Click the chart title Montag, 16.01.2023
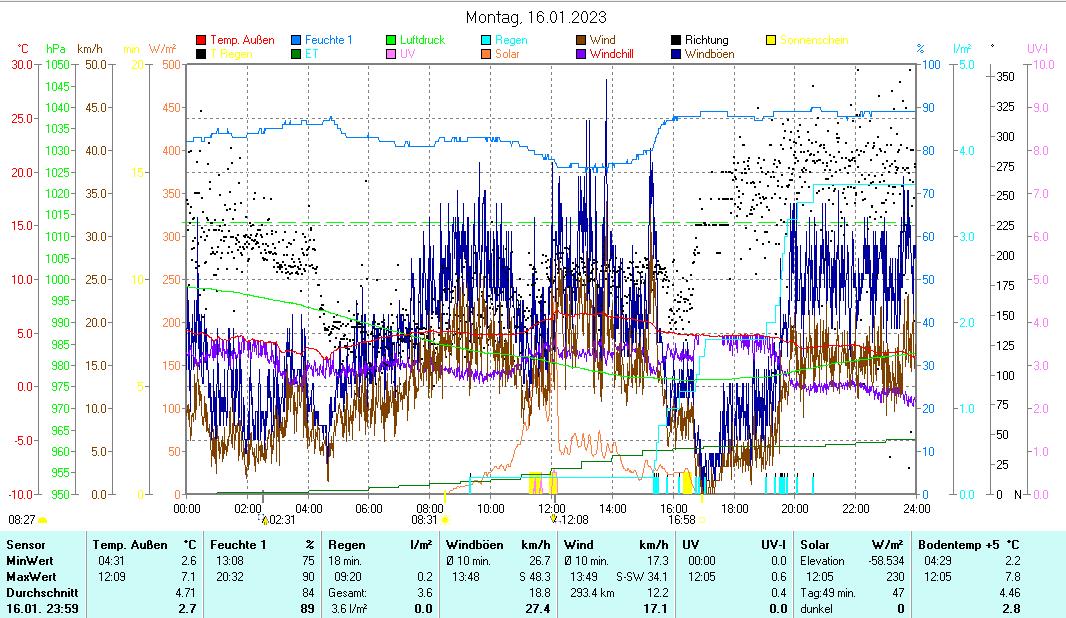This screenshot has width=1066, height=618. pos(536,17)
